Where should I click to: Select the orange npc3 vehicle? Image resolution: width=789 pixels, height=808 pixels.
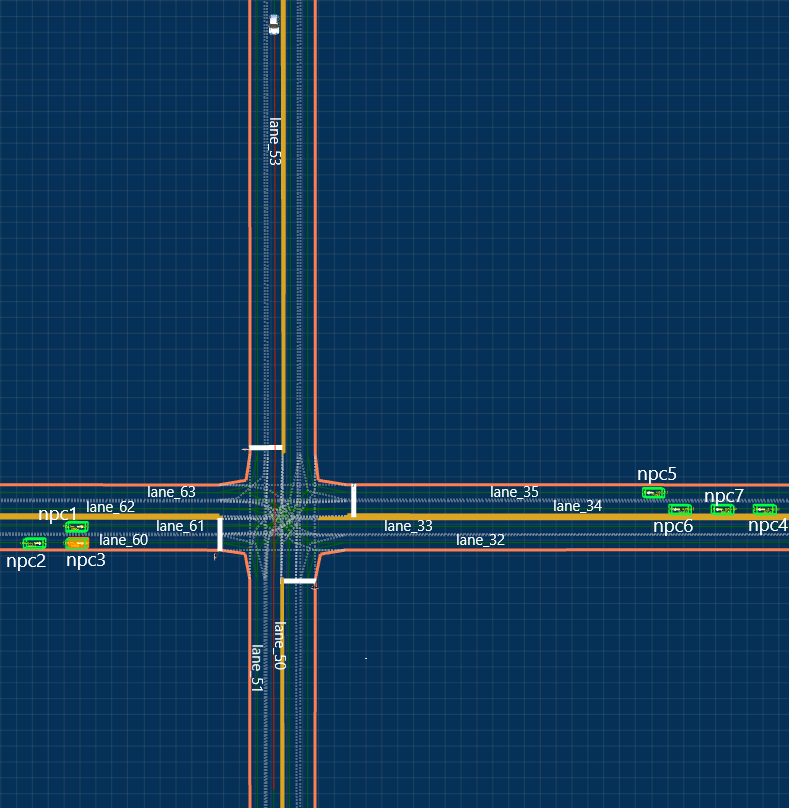coord(77,543)
